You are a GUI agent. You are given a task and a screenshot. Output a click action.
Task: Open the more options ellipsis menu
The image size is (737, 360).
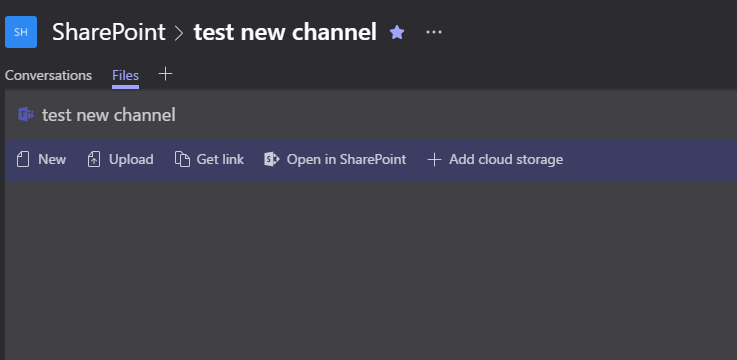click(x=433, y=32)
